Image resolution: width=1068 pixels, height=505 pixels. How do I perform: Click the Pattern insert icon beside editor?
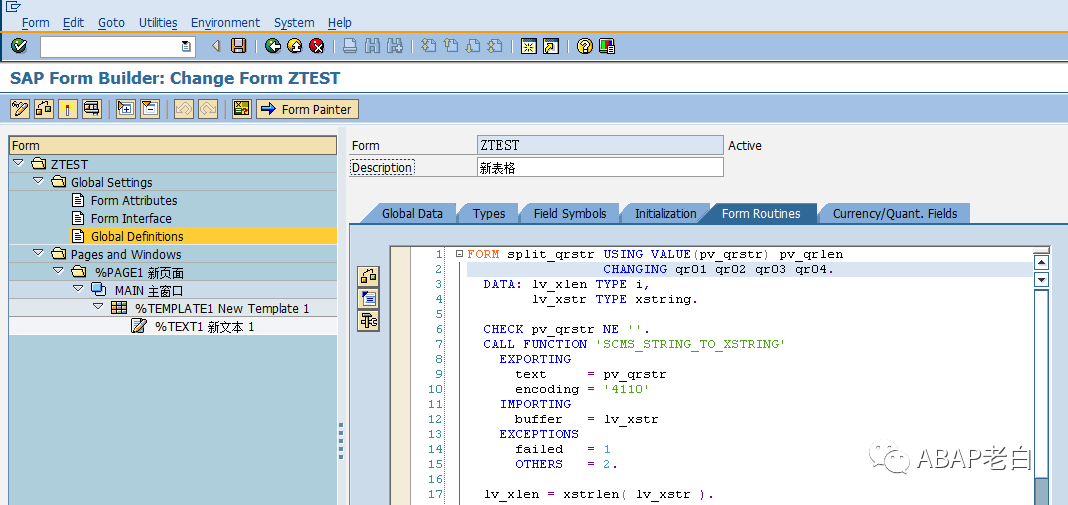coord(368,321)
